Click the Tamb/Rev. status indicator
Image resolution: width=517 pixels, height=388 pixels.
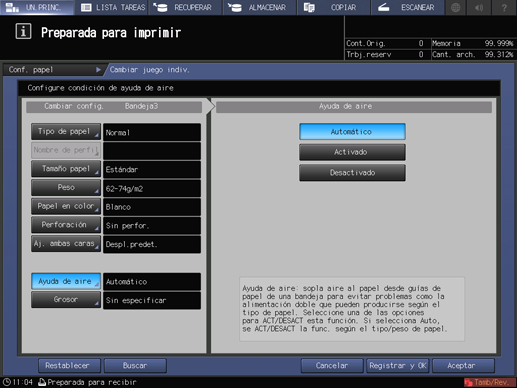pyautogui.click(x=489, y=382)
